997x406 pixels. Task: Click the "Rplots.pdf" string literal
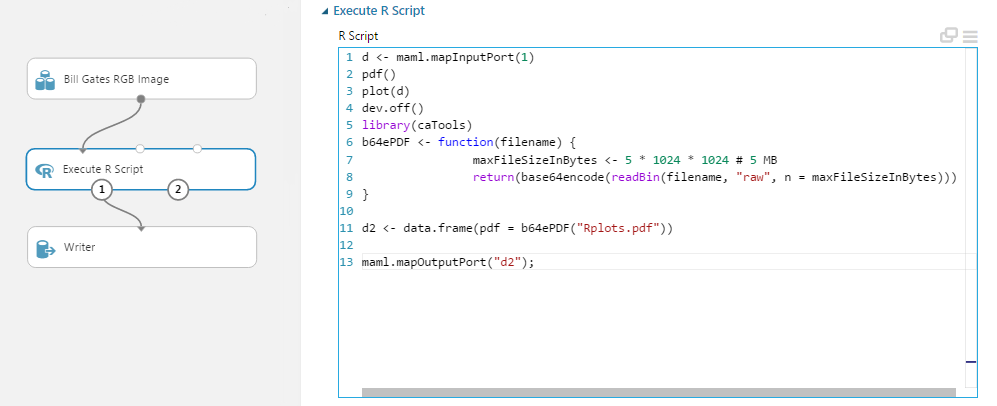point(617,228)
